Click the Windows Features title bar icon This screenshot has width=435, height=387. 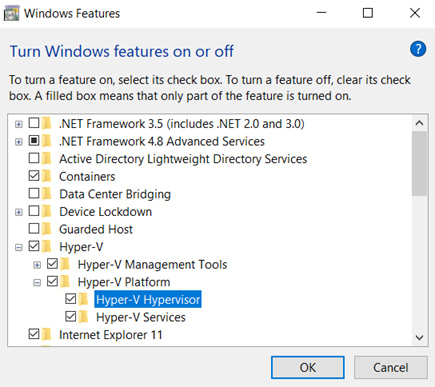11,14
